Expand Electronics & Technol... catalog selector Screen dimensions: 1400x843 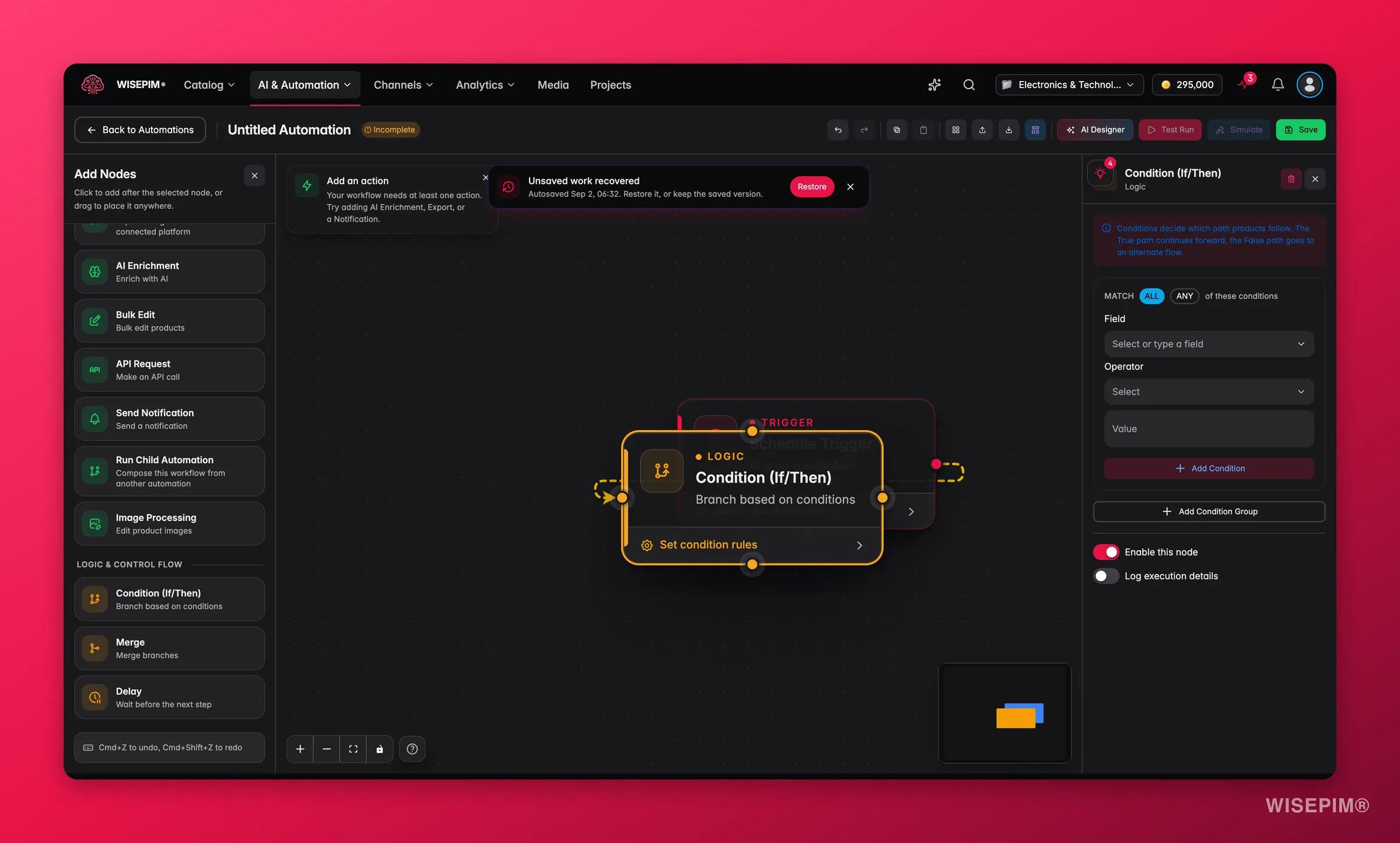point(1069,85)
